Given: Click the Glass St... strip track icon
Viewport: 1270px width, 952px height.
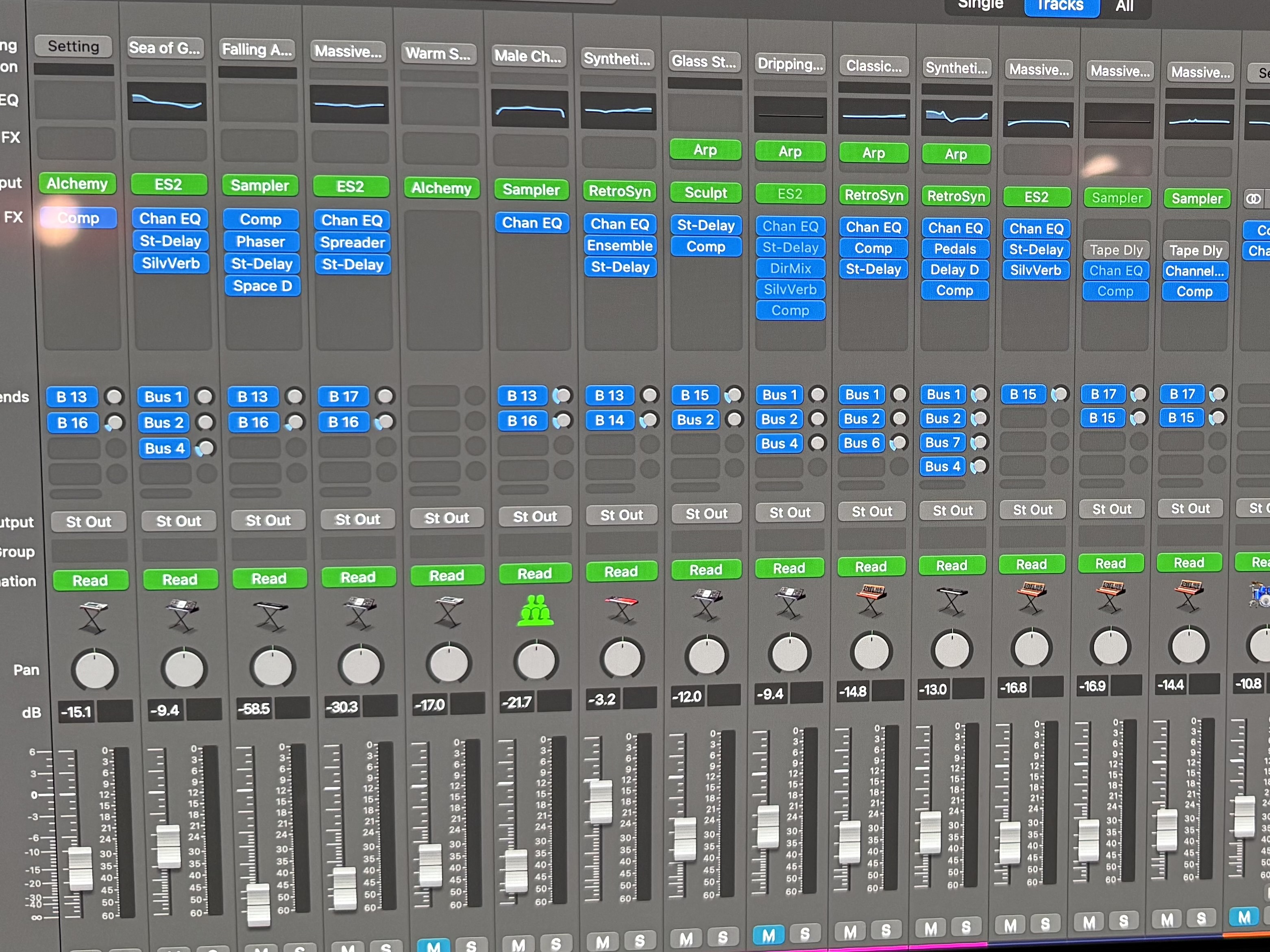Looking at the screenshot, I should pyautogui.click(x=706, y=604).
